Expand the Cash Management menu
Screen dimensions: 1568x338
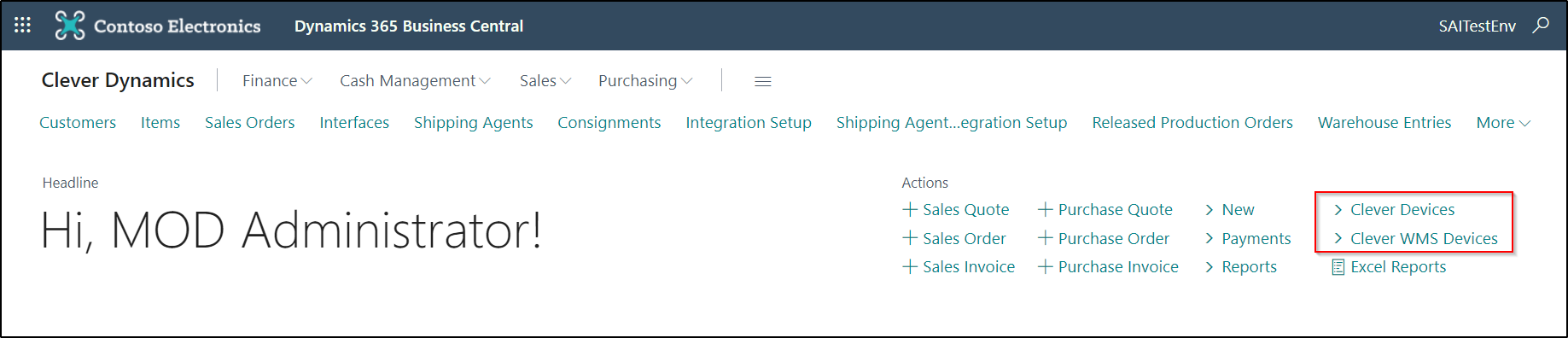pyautogui.click(x=415, y=81)
